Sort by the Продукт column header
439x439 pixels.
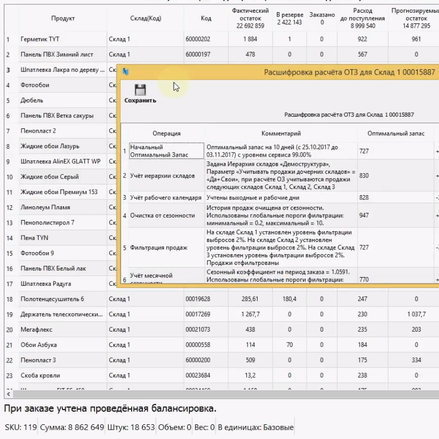(x=63, y=18)
